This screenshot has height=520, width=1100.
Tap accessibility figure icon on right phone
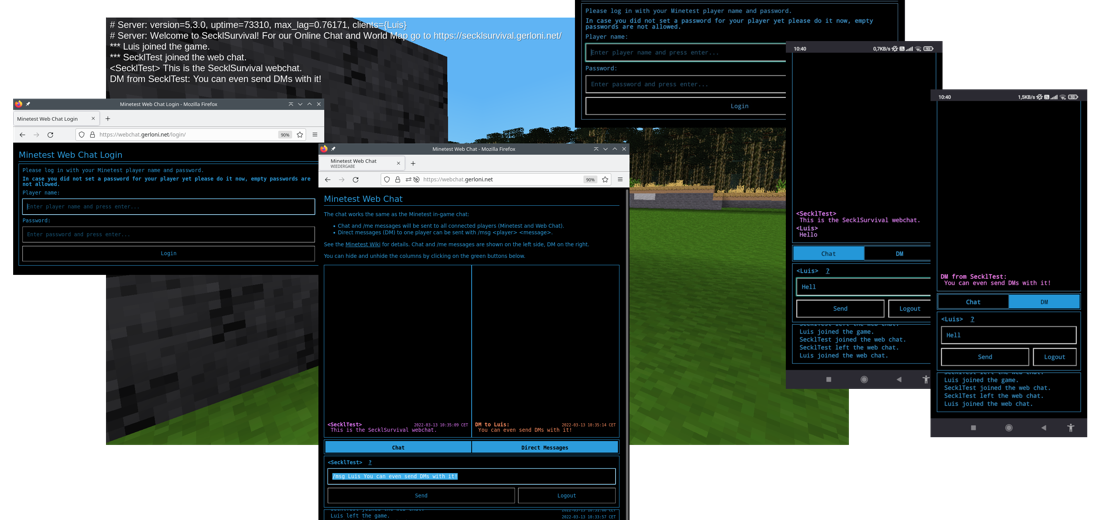point(1071,427)
